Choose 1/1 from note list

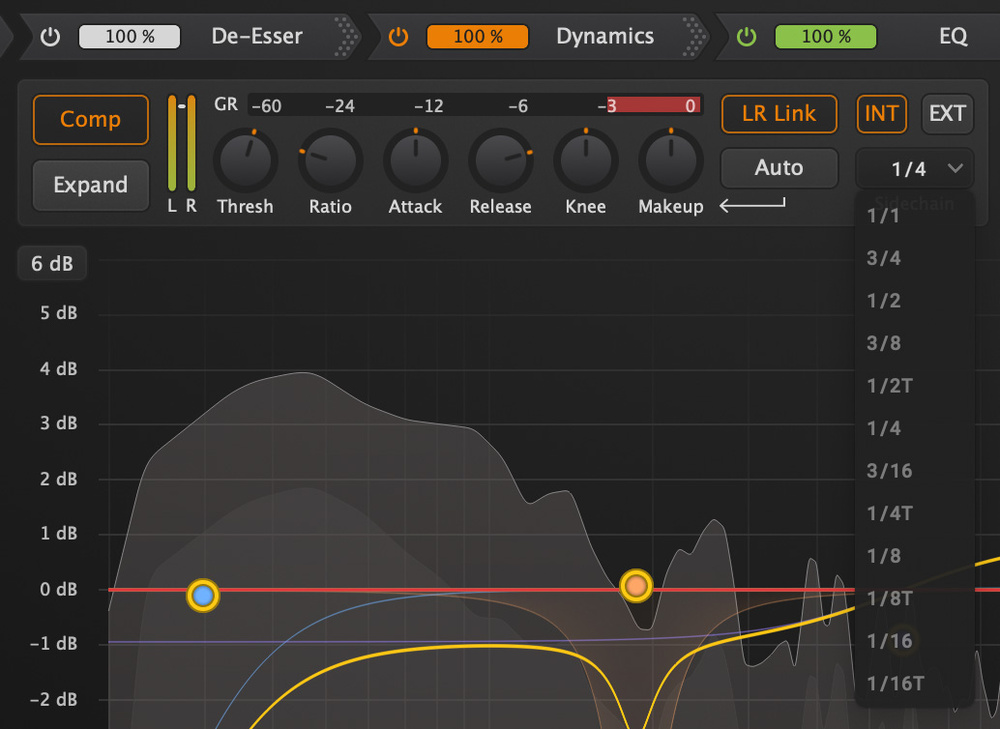pyautogui.click(x=915, y=216)
